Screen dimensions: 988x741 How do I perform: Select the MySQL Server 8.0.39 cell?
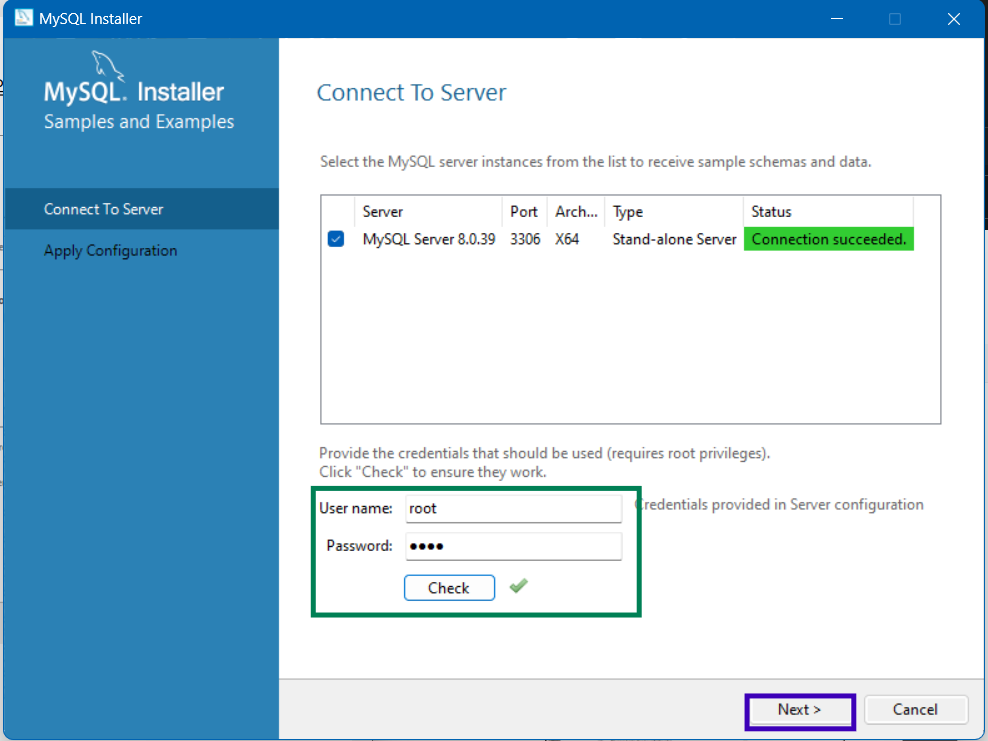click(428, 239)
